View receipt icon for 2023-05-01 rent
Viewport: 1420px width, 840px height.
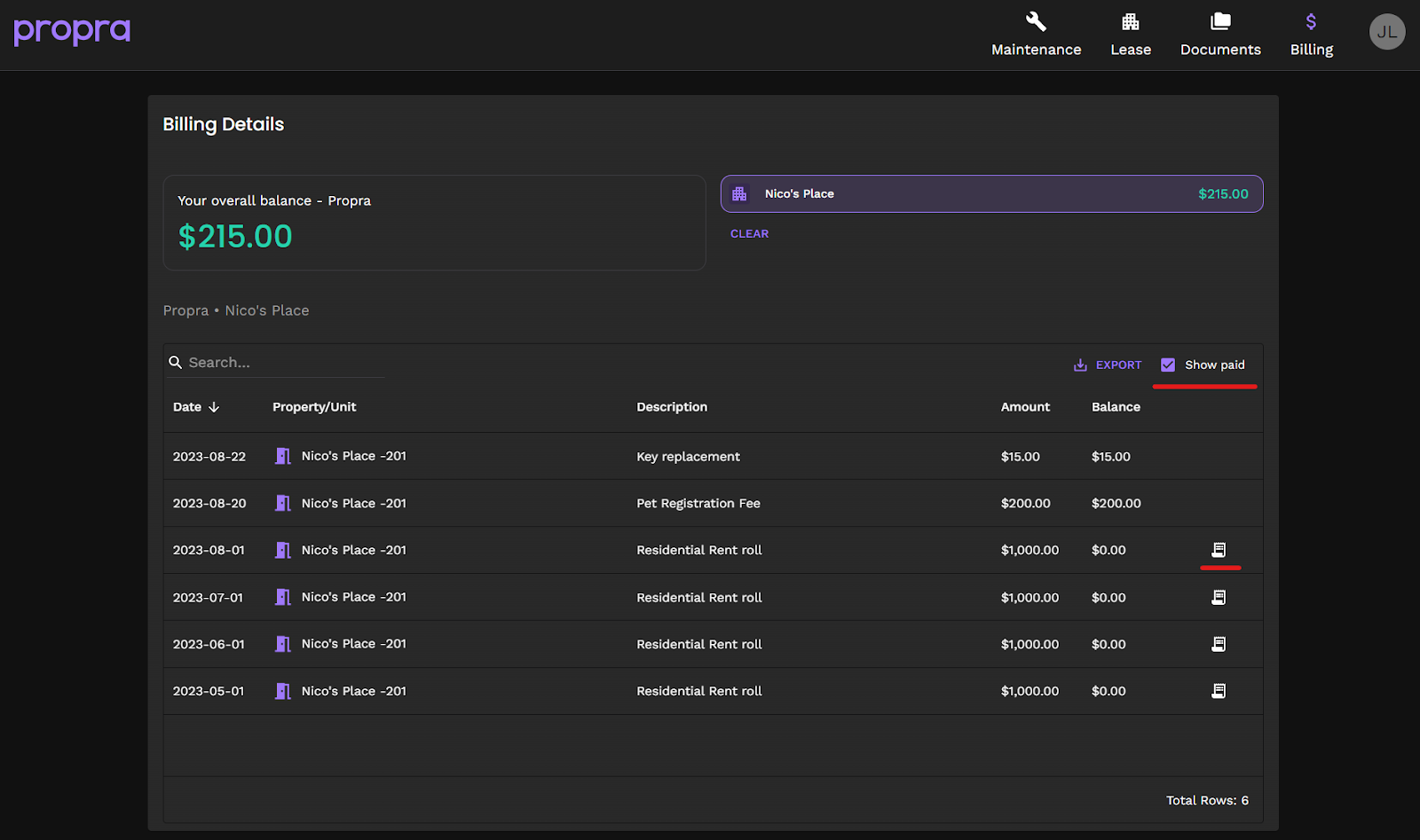coord(1219,691)
